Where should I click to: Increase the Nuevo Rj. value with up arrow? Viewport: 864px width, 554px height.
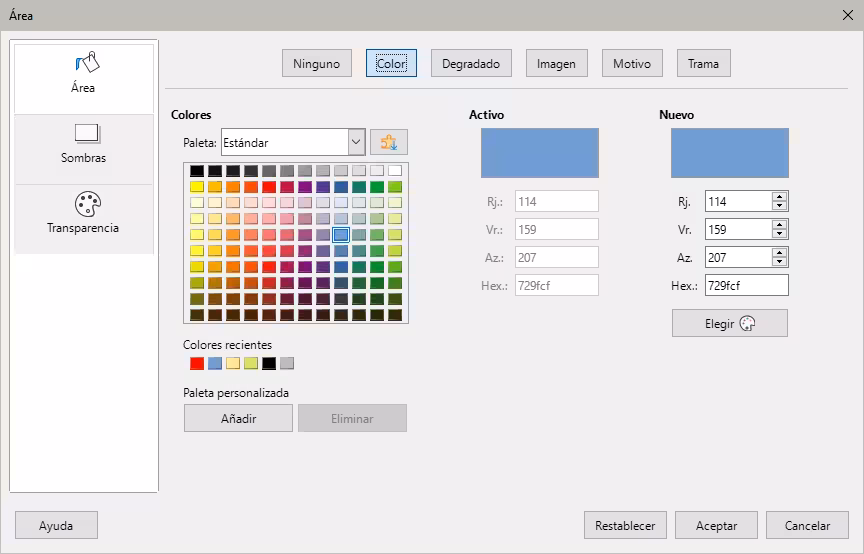[x=779, y=197]
